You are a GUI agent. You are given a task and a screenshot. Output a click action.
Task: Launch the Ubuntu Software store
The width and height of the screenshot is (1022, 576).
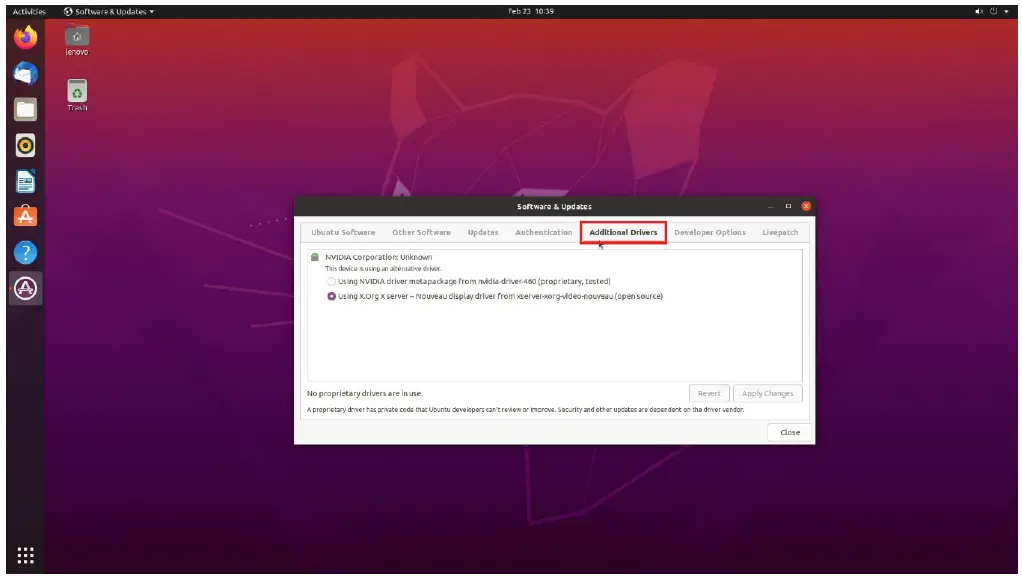point(25,217)
